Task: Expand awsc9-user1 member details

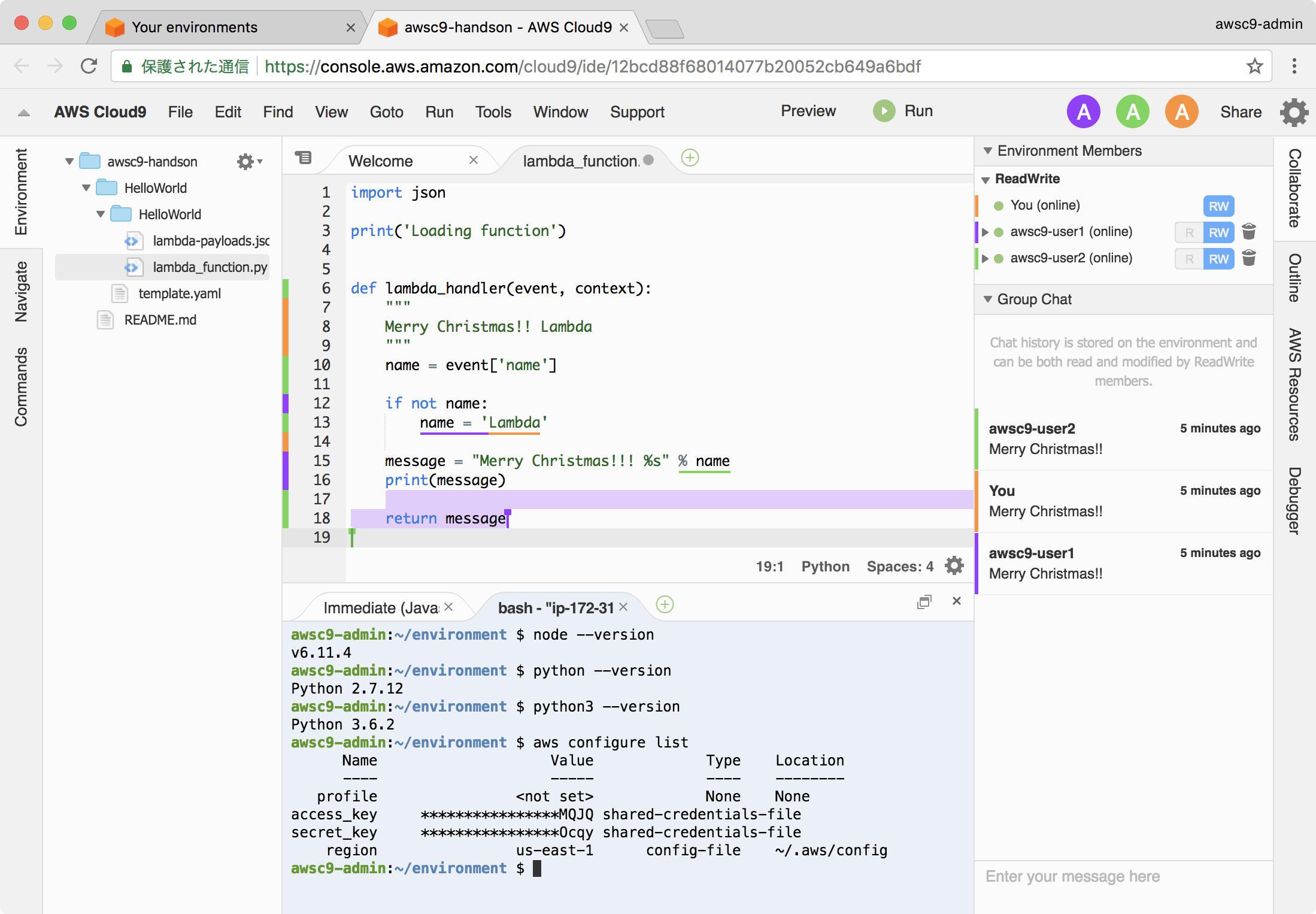Action: 985,232
